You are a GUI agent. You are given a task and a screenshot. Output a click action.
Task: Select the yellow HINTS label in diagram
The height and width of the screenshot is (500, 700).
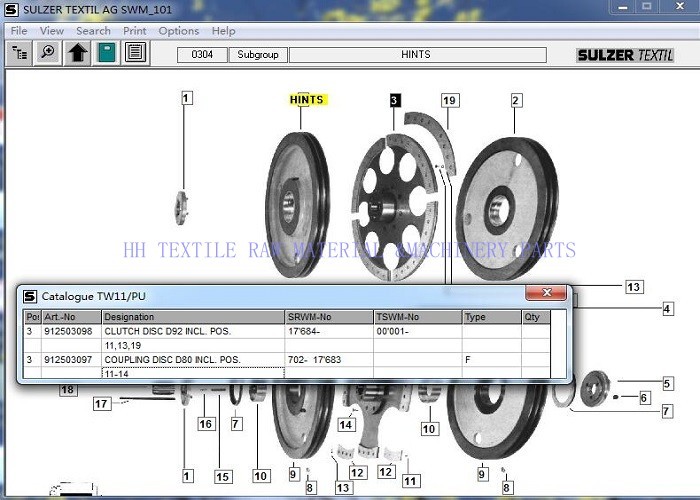(x=308, y=100)
